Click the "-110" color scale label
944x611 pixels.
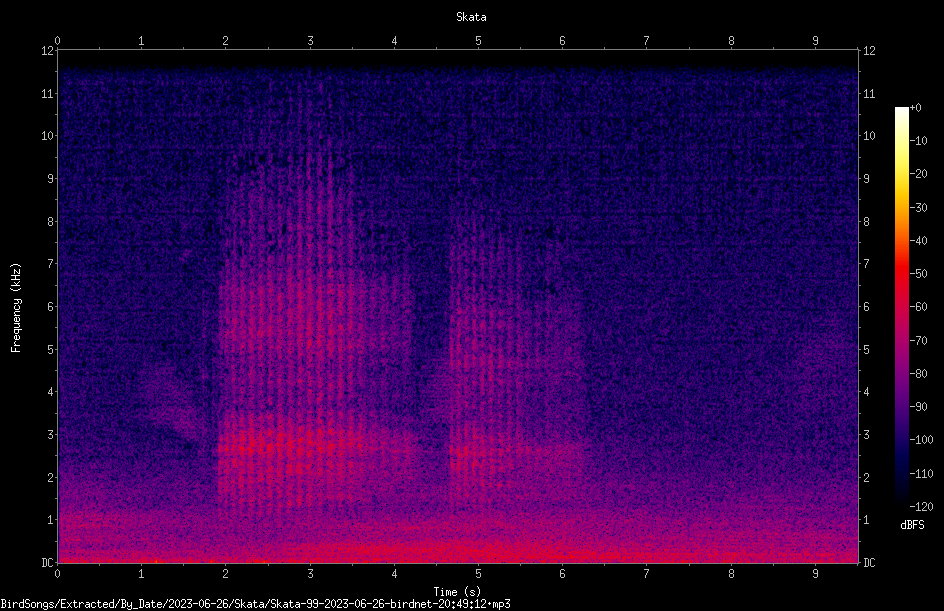coord(921,474)
